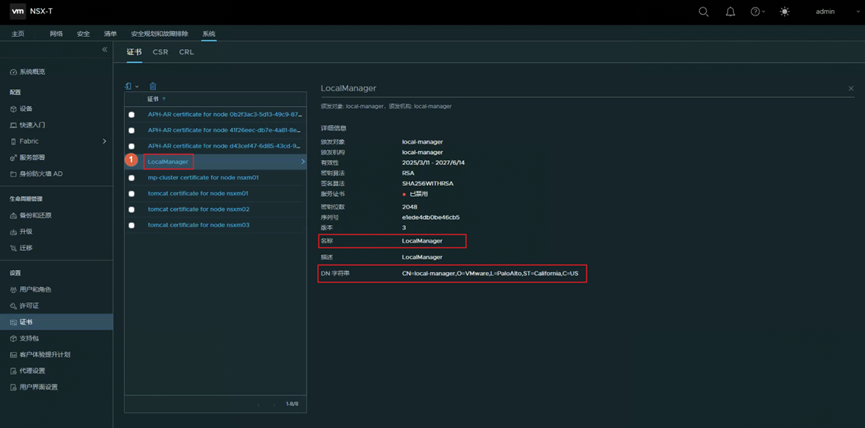The width and height of the screenshot is (865, 428).
Task: Click the 设备 cube icon
Action: 14,109
